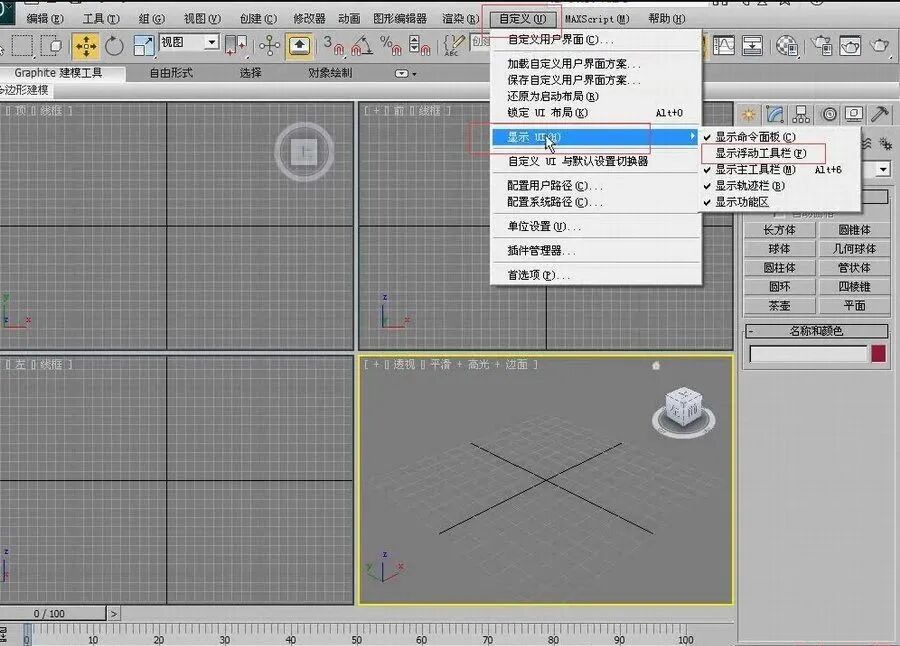Open the Edit Named Selection Sets icon
The height and width of the screenshot is (646, 900).
(x=453, y=45)
